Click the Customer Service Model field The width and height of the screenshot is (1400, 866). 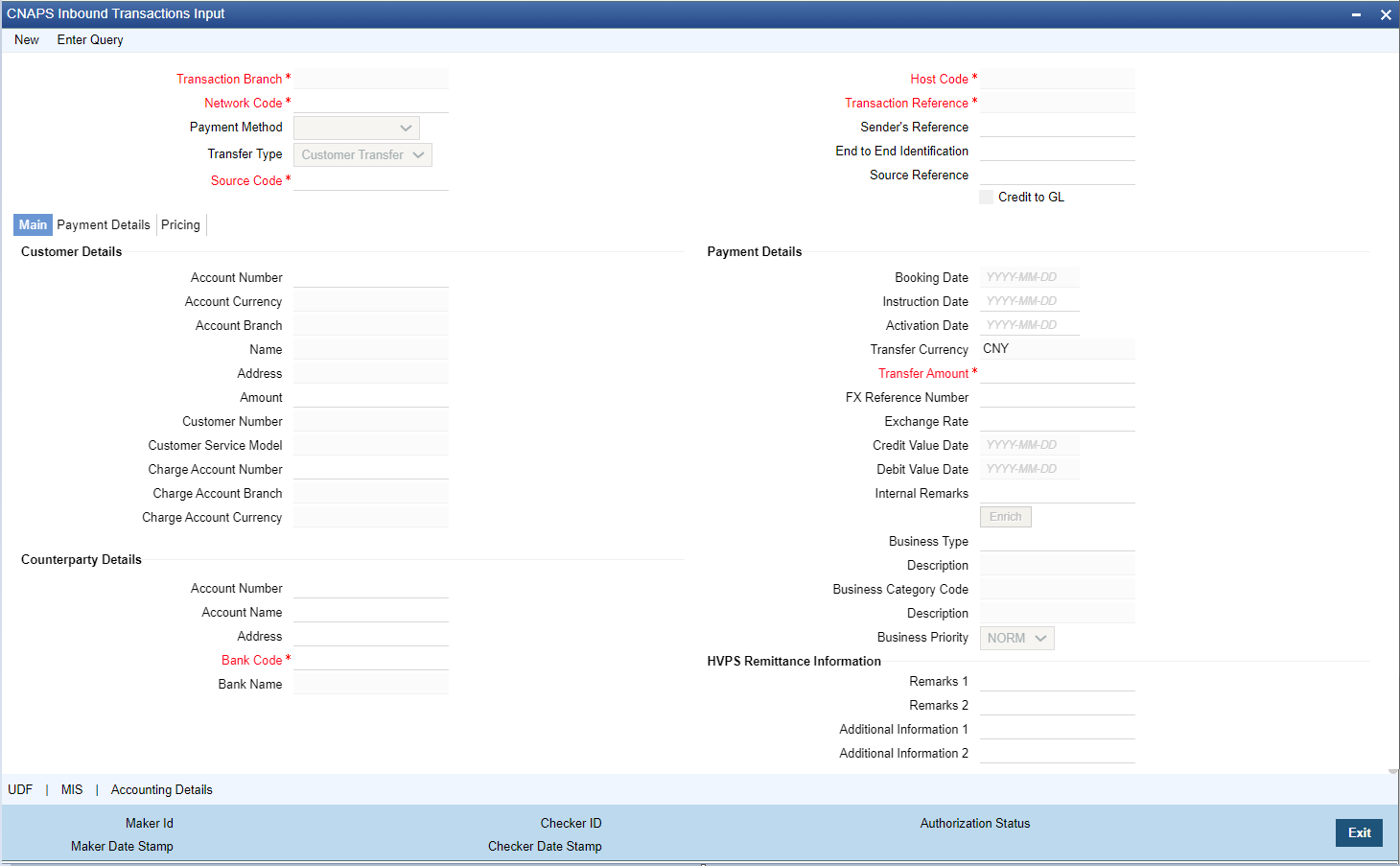pos(371,445)
